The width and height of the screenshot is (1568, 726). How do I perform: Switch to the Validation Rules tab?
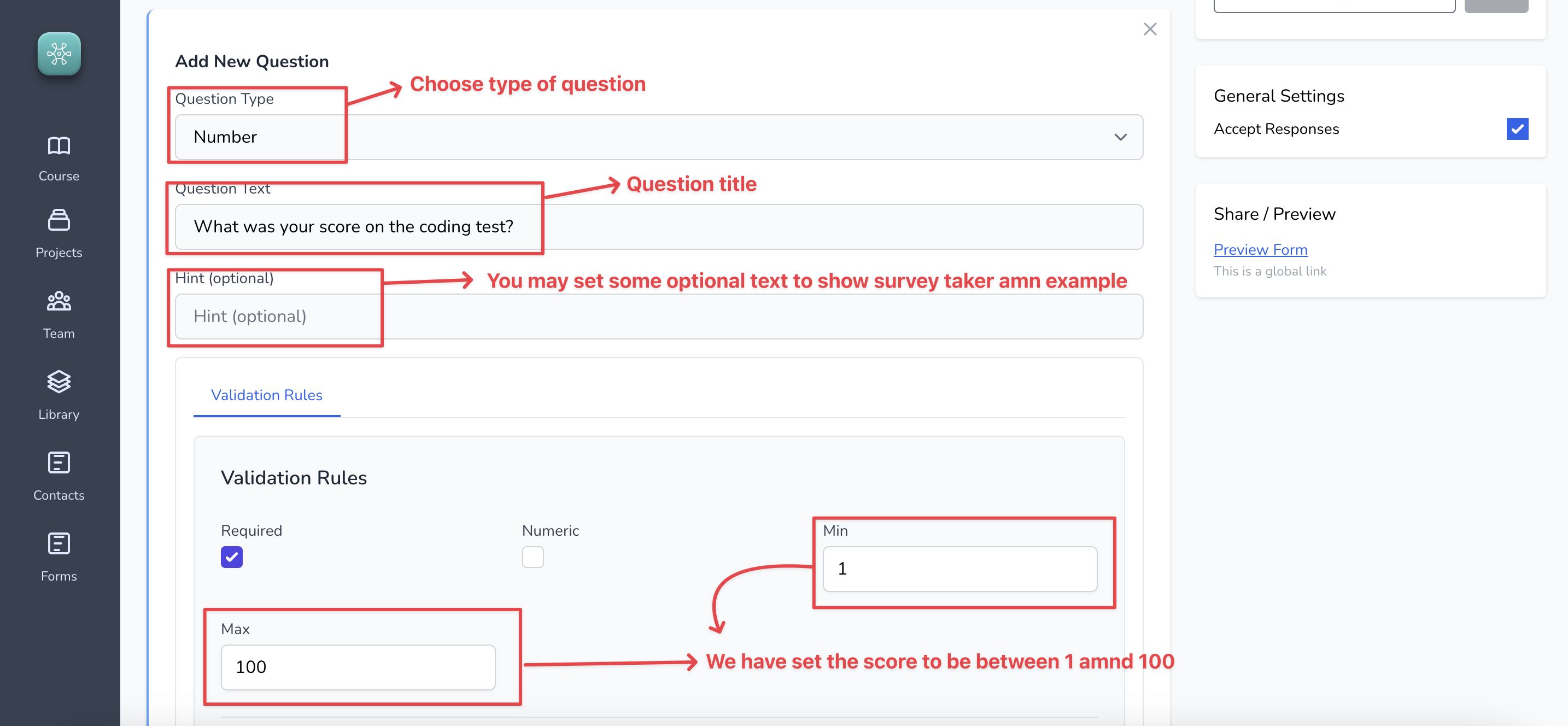pyautogui.click(x=267, y=395)
